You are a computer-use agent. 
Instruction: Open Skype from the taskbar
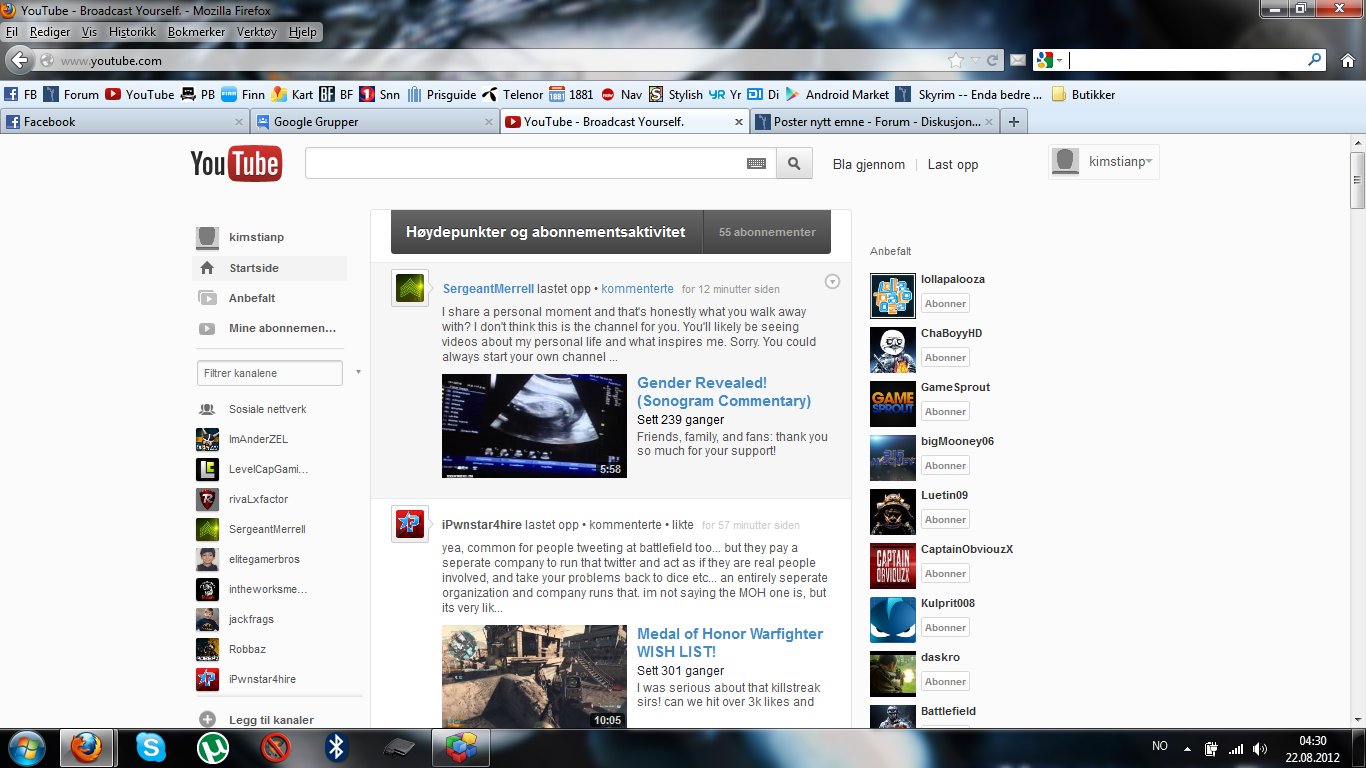pyautogui.click(x=151, y=747)
